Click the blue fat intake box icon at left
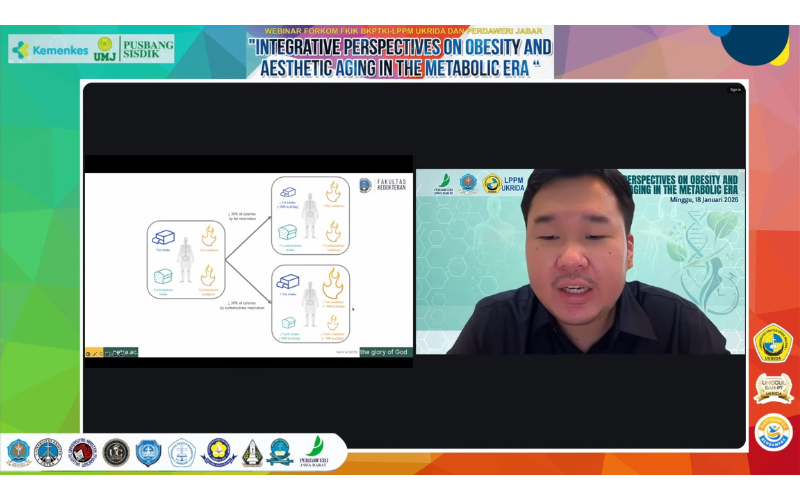Viewport: 800px width, 500px height. [163, 239]
